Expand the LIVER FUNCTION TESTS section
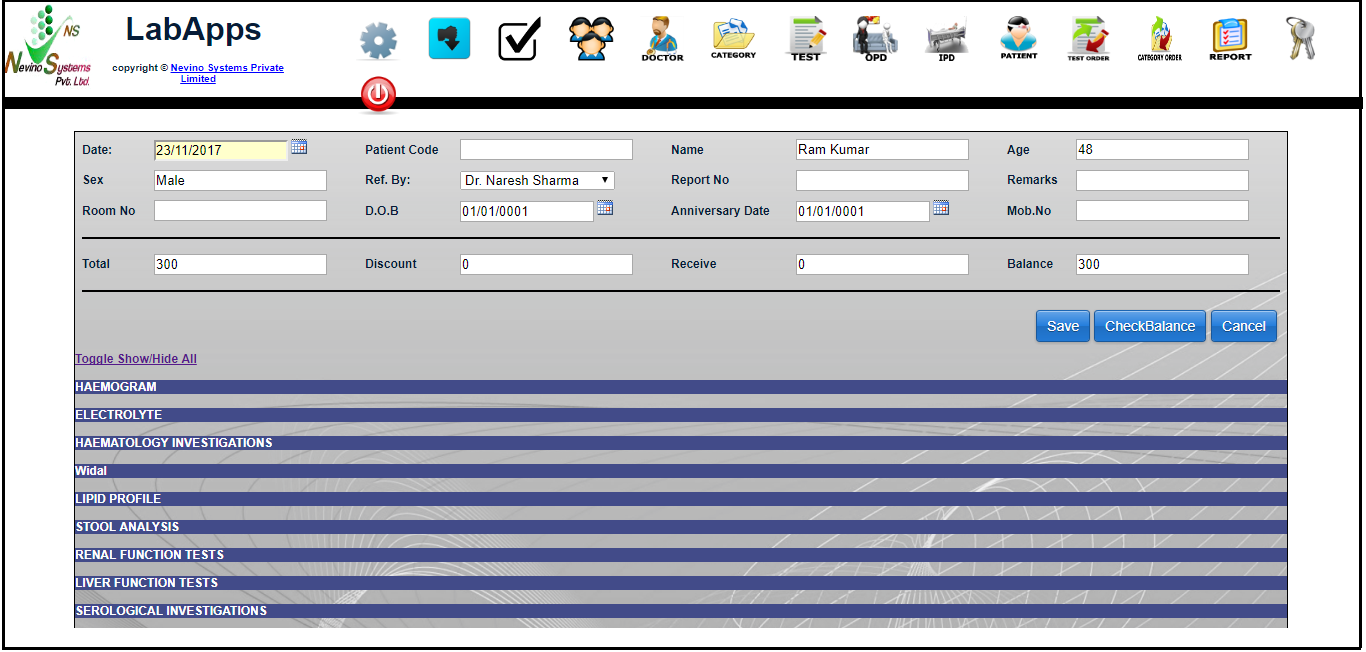The image size is (1366, 652). (146, 583)
